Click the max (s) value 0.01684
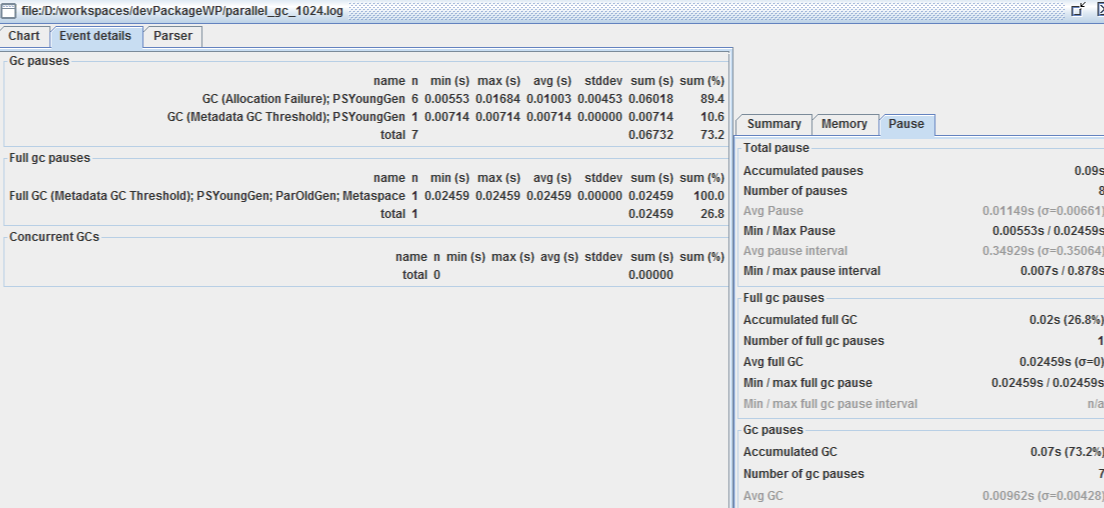This screenshot has width=1104, height=508. 498,99
